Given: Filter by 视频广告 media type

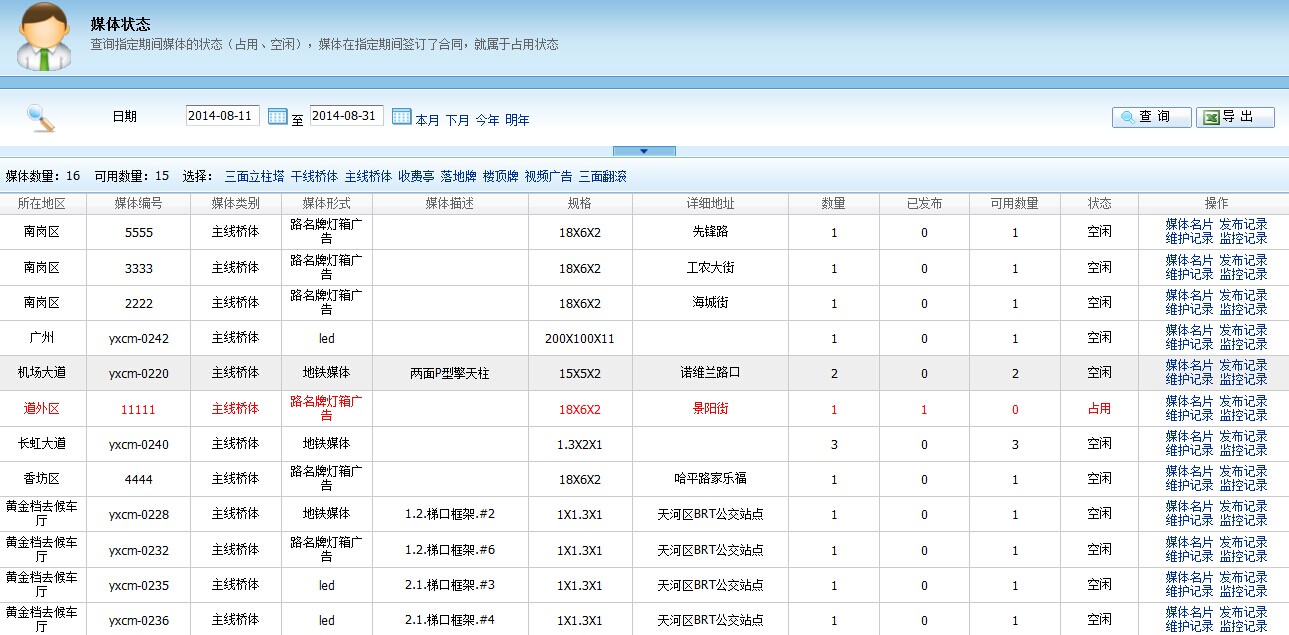Looking at the screenshot, I should pyautogui.click(x=548, y=176).
